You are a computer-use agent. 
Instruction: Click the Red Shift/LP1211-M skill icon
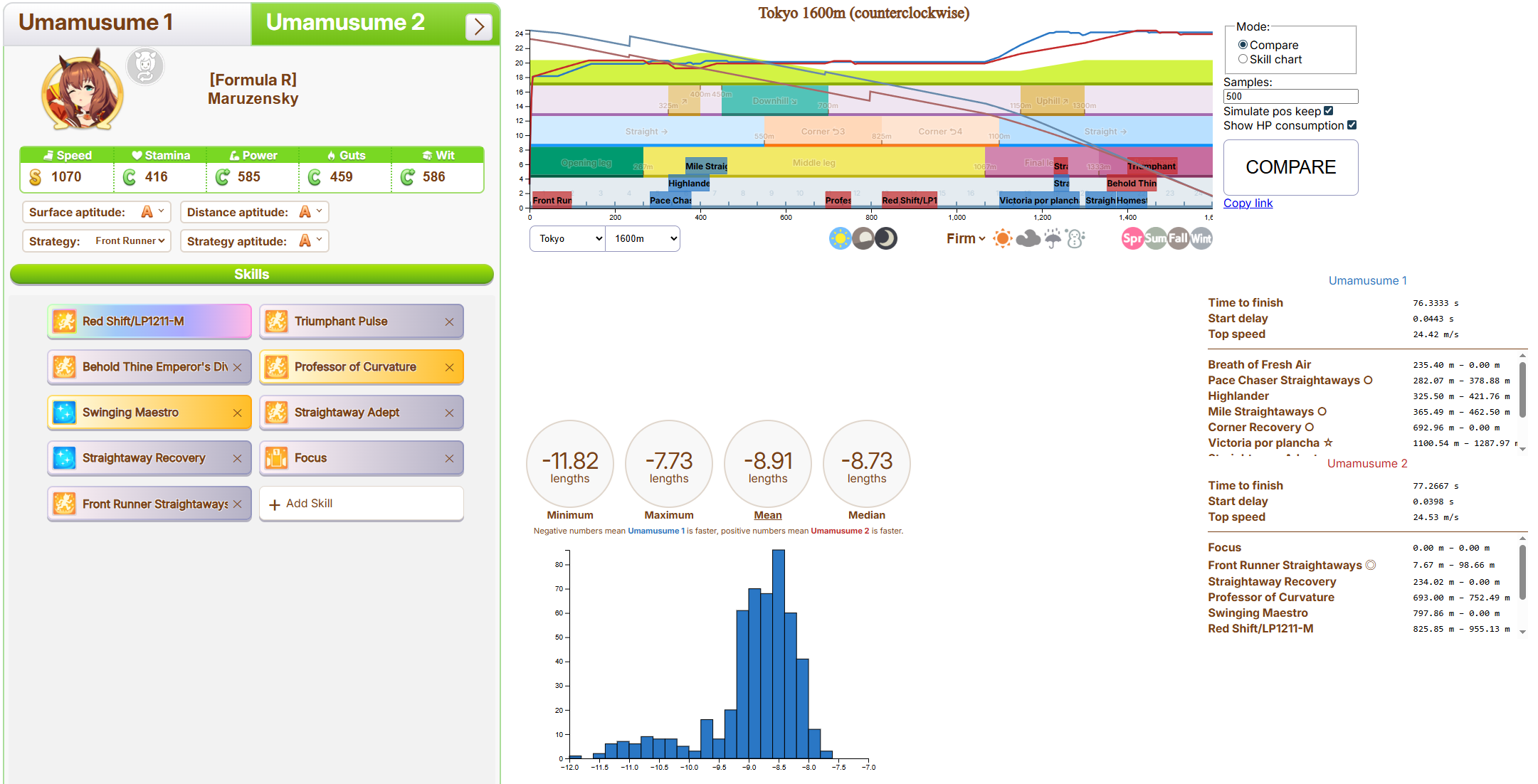tap(65, 322)
